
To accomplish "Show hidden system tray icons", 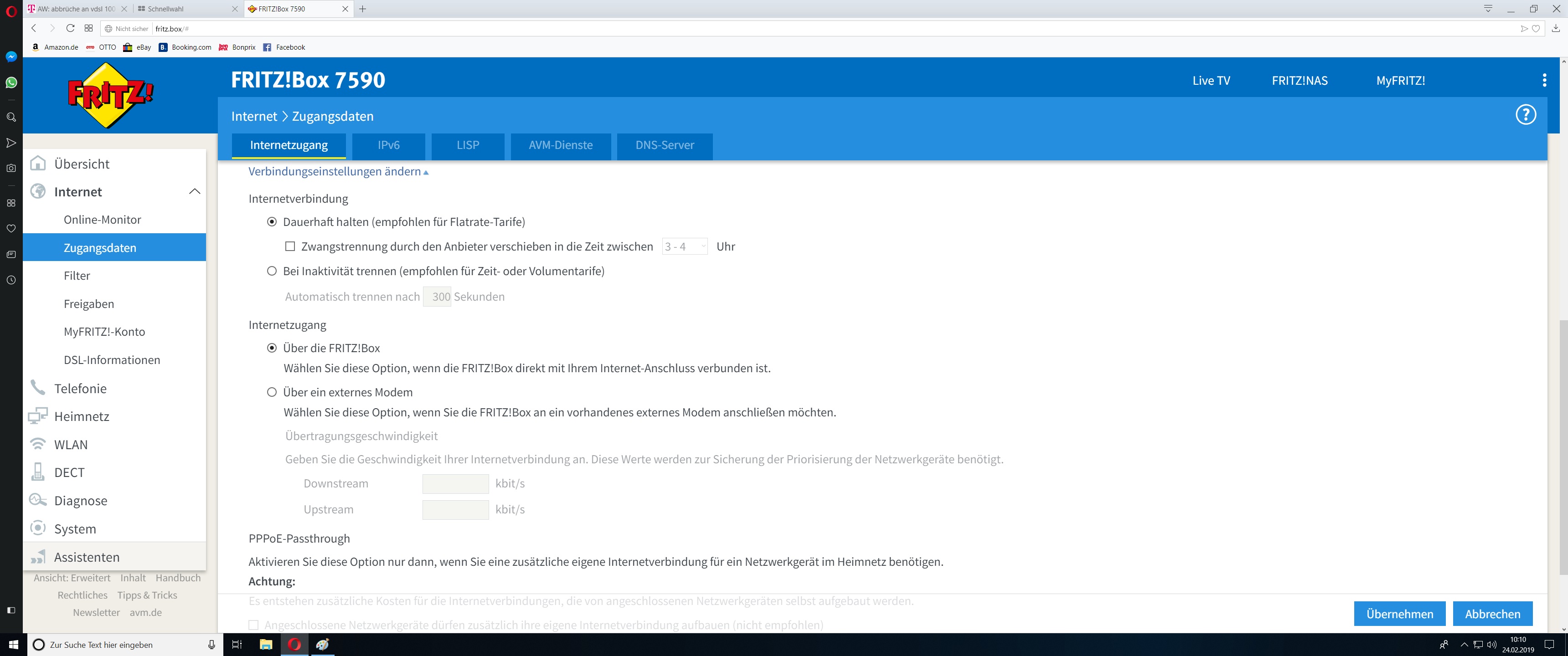I will [x=1464, y=645].
